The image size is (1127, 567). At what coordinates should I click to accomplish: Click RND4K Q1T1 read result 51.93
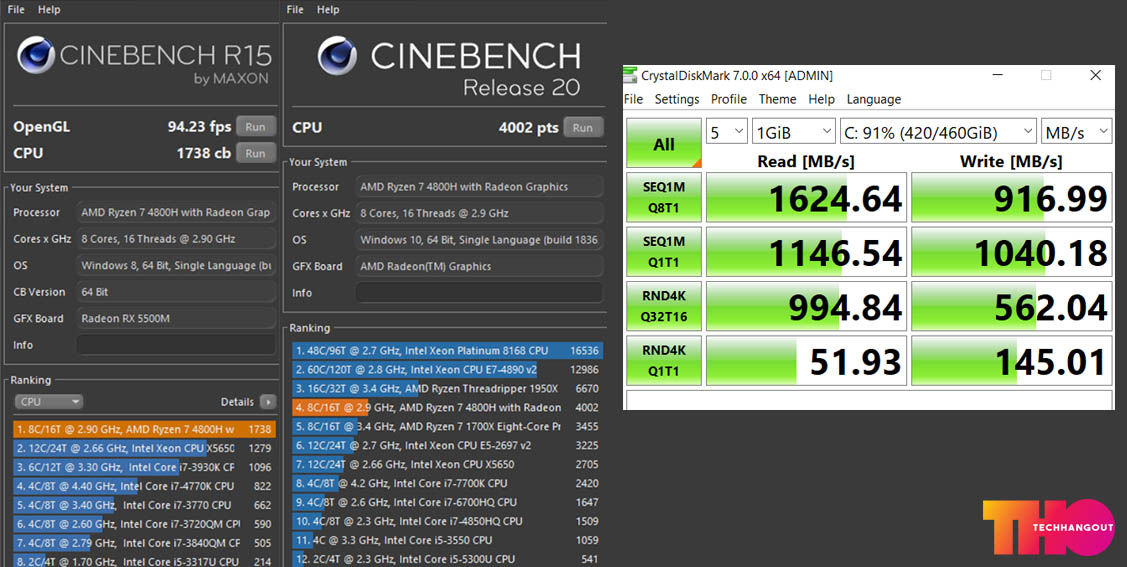806,361
